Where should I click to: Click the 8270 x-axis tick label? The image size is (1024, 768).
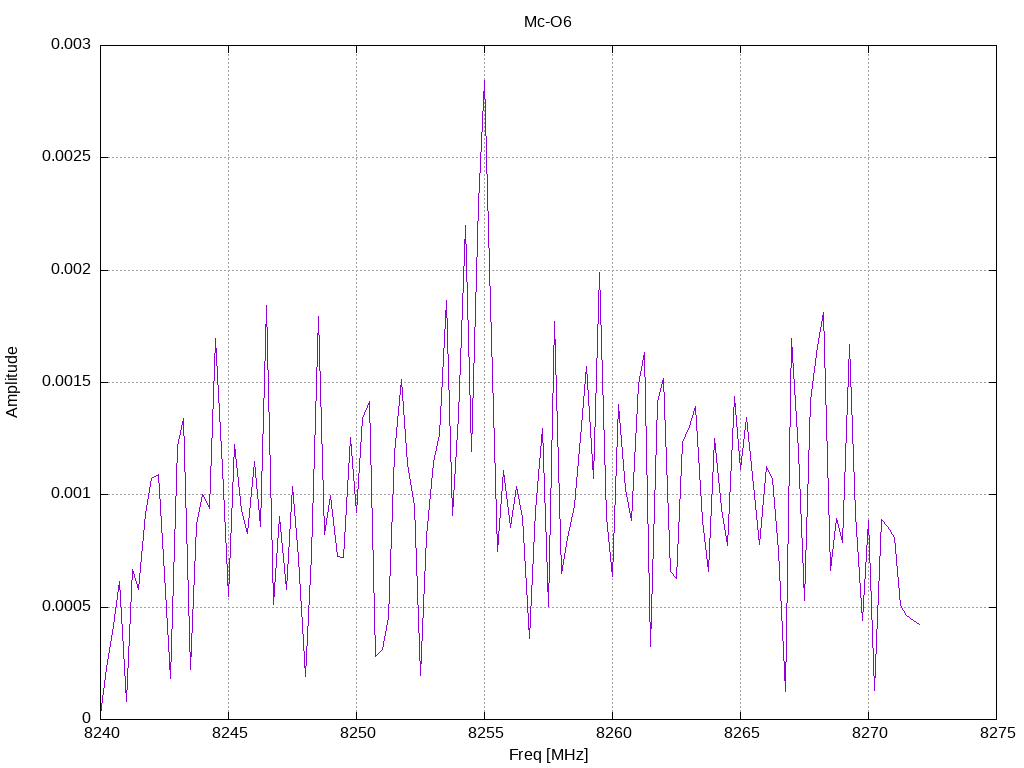pyautogui.click(x=870, y=733)
